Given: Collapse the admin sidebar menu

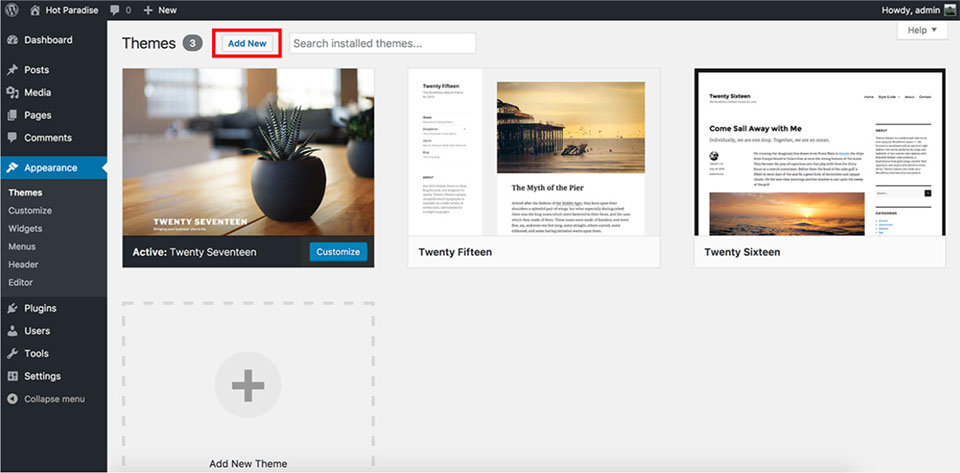Looking at the screenshot, I should coord(52,399).
